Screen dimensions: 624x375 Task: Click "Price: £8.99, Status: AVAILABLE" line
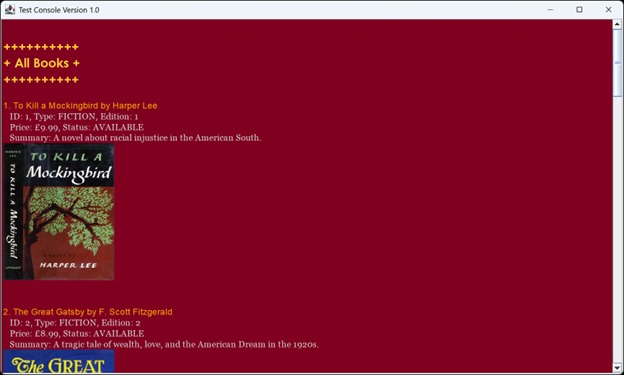[x=77, y=334]
